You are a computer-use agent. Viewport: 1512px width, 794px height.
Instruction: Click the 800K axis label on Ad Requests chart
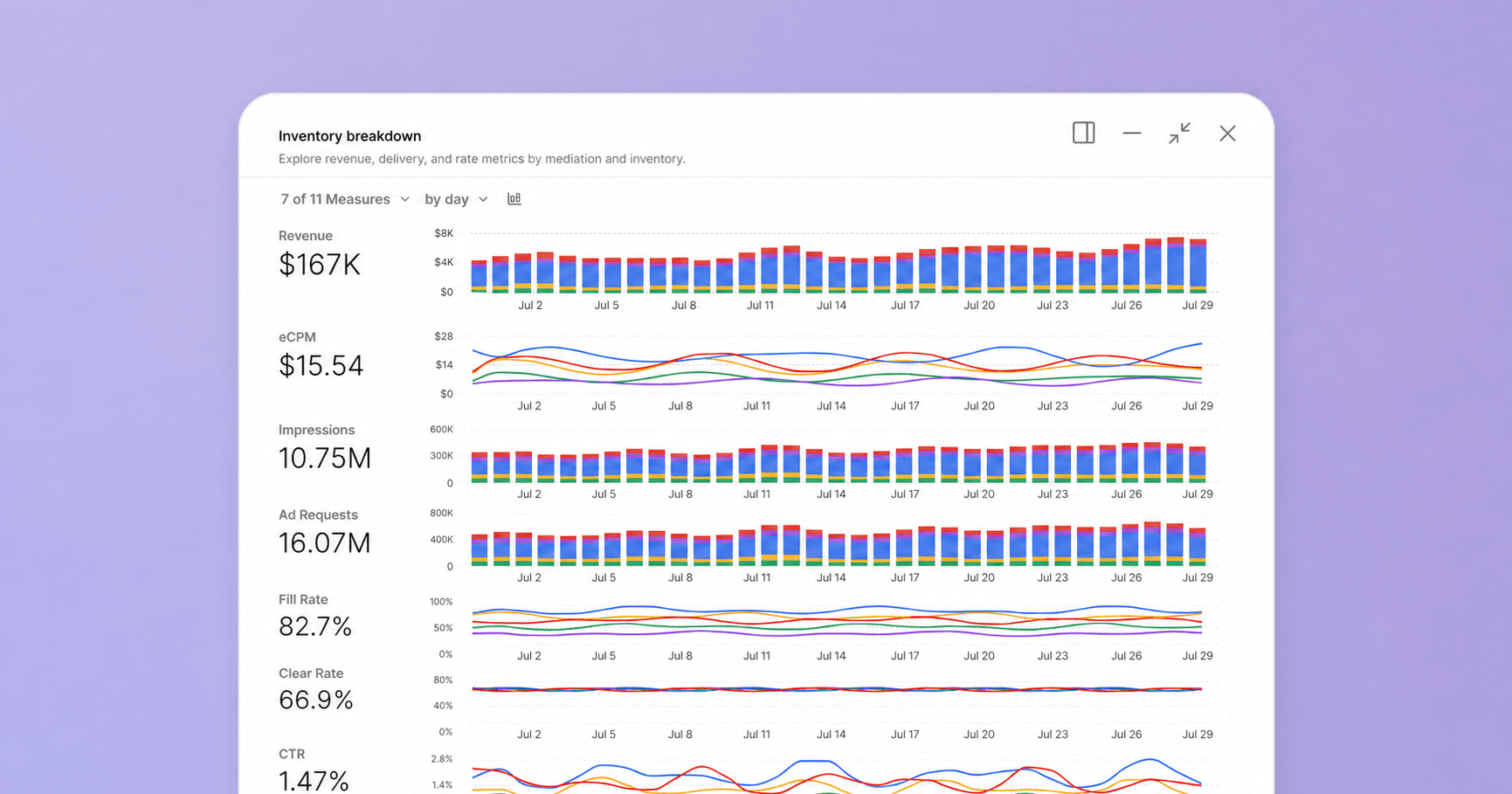point(441,514)
